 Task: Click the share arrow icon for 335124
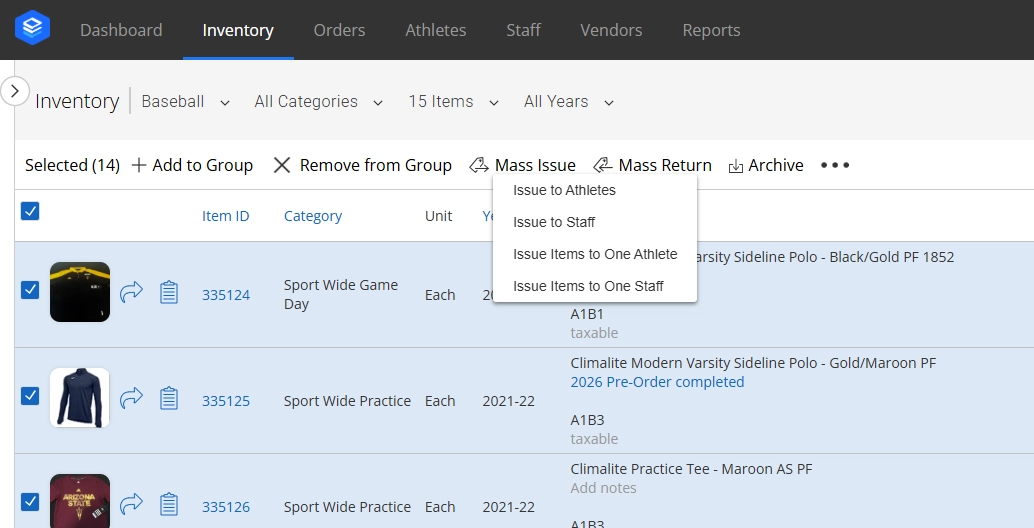click(131, 291)
